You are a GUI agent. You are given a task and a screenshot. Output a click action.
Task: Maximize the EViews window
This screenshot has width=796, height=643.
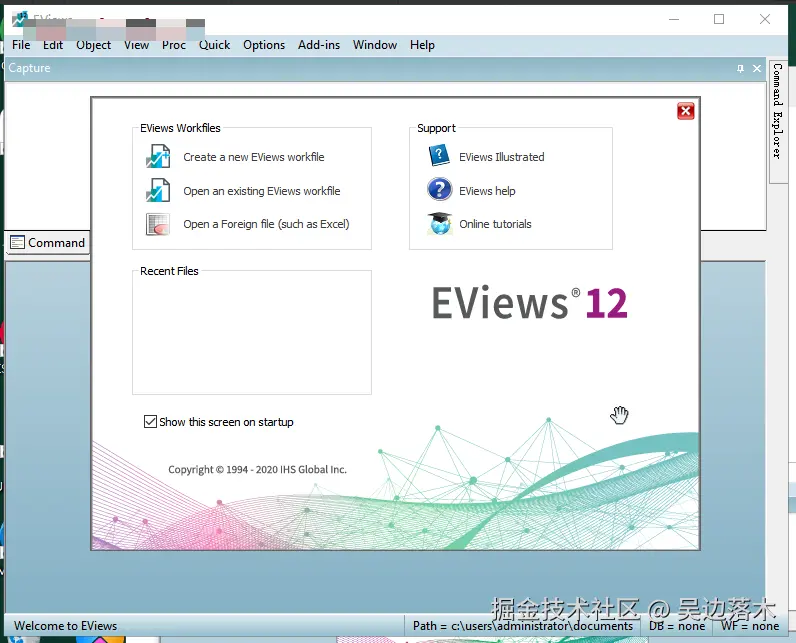(x=719, y=19)
